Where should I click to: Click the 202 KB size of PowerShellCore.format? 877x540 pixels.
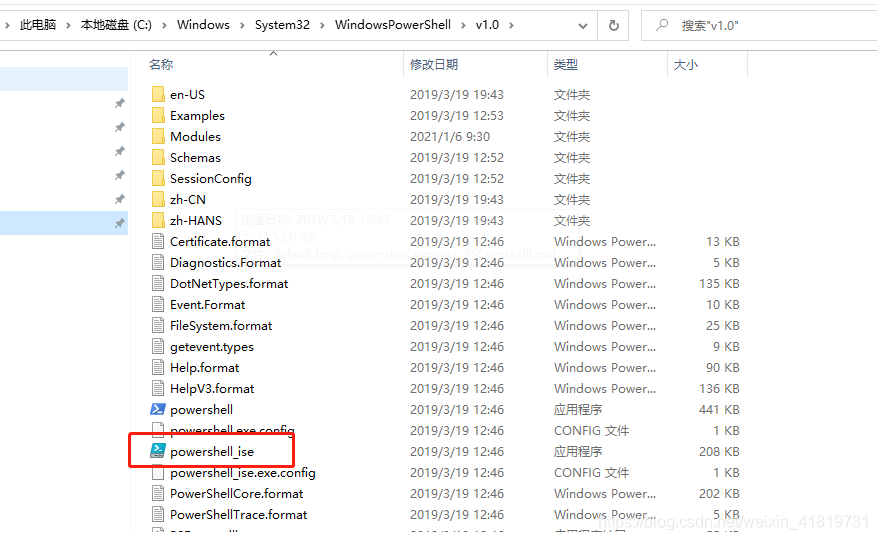[719, 494]
